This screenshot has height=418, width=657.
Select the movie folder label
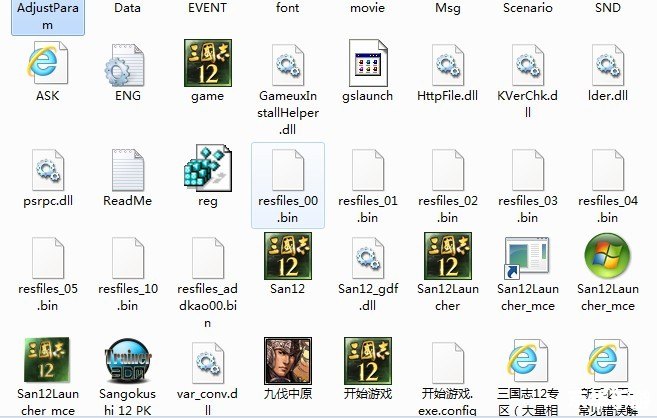pos(367,8)
